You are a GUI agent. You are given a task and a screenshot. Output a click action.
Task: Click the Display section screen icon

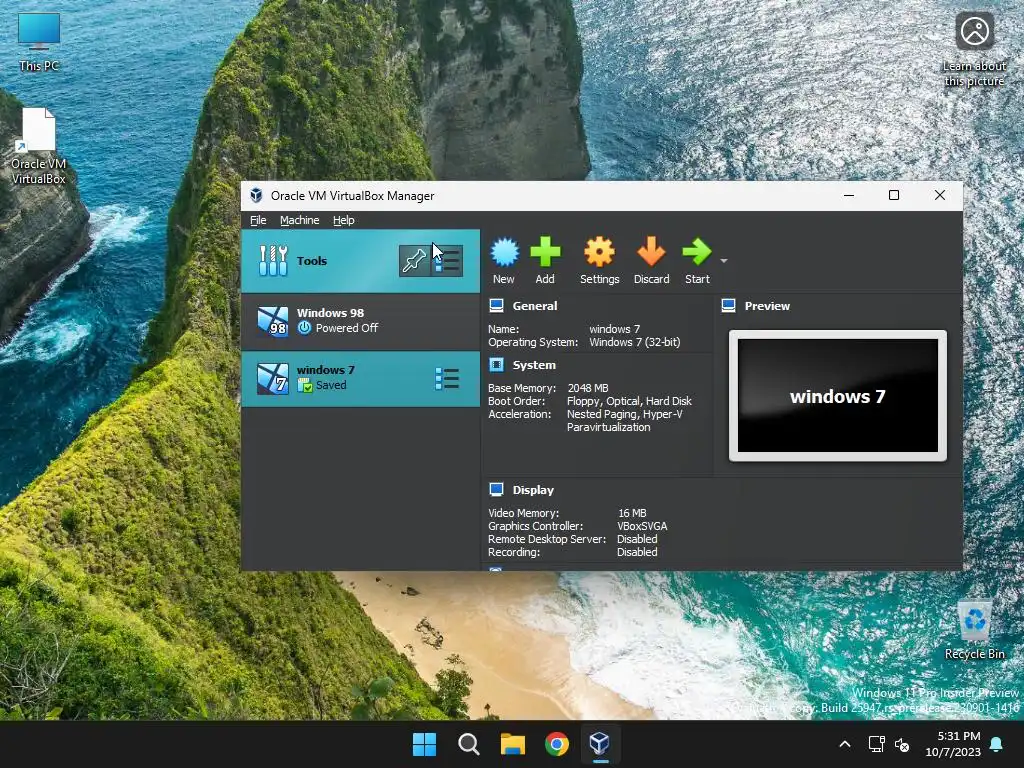(x=496, y=489)
